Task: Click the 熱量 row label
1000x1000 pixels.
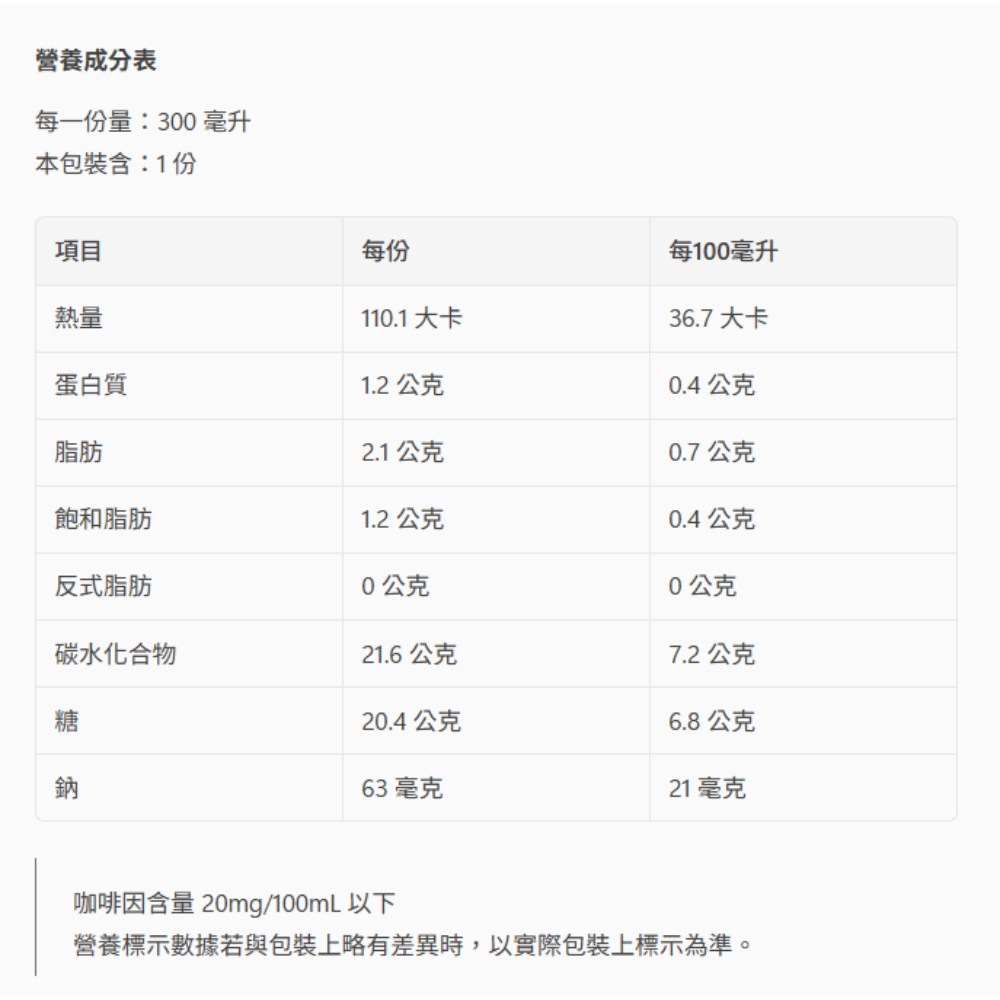Action: tap(79, 319)
